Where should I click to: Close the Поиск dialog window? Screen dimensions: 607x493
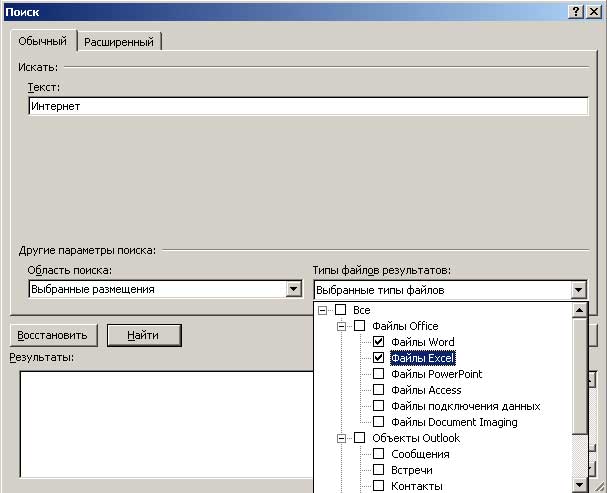point(595,10)
